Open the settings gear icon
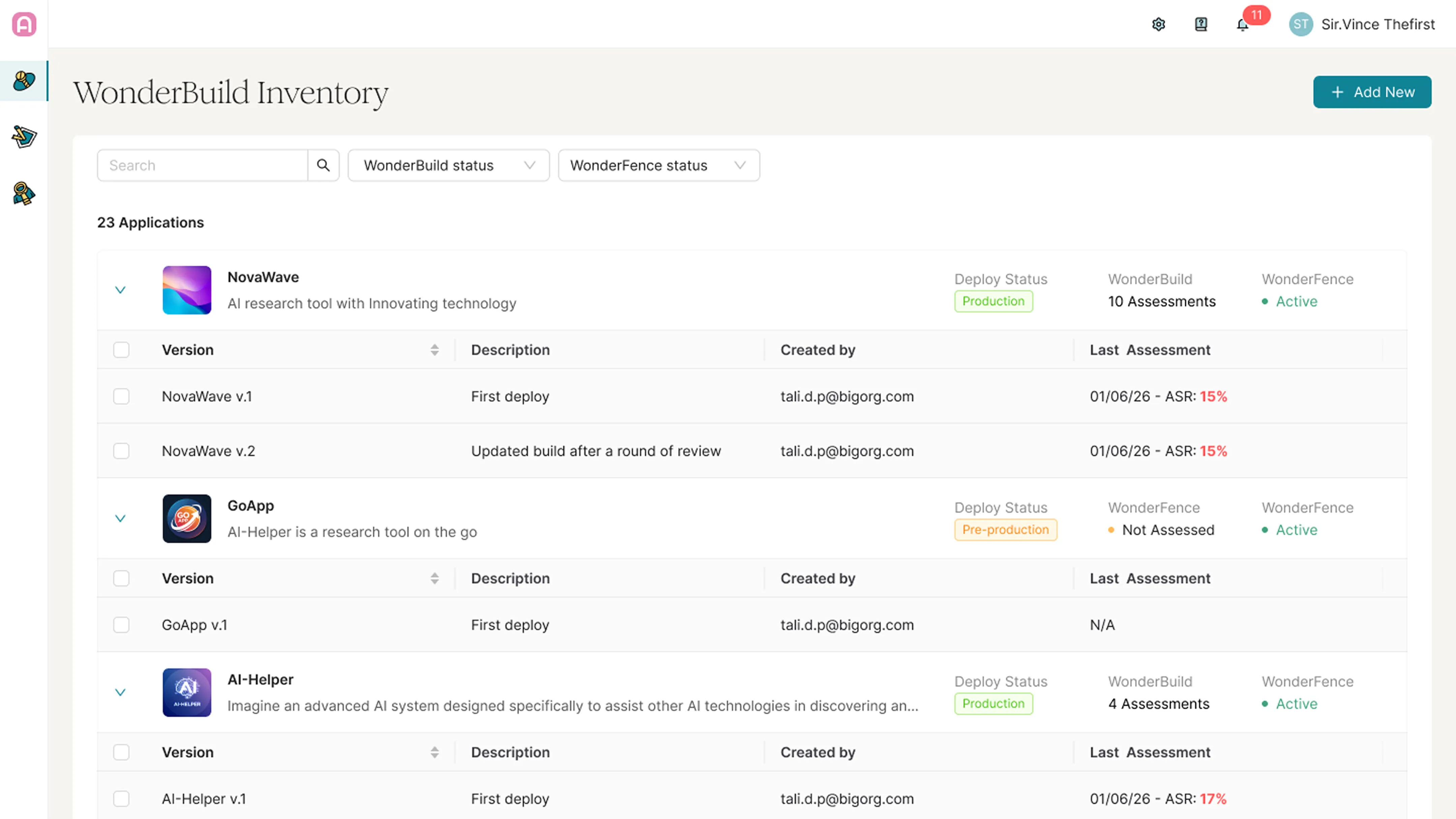The image size is (1456, 819). coord(1159,24)
